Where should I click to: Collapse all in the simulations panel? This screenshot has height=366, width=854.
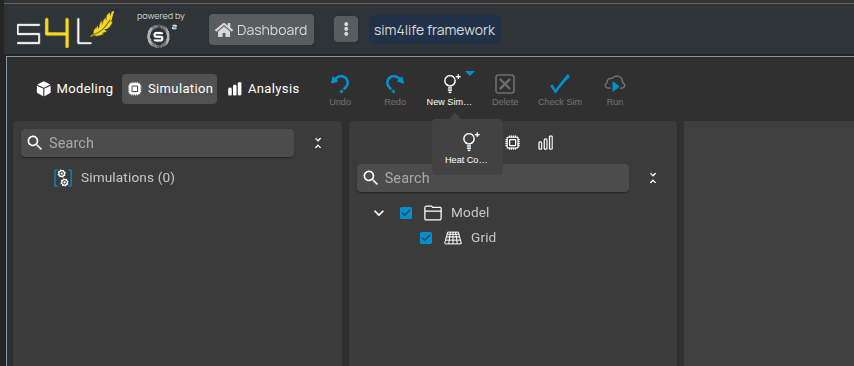point(318,143)
